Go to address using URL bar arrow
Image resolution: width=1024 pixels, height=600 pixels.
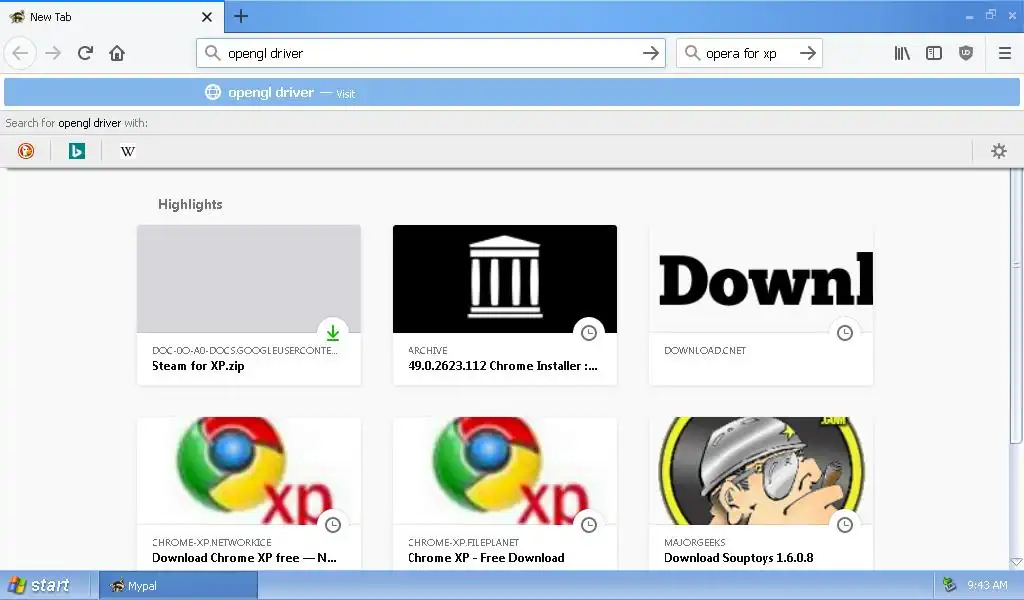[x=650, y=53]
